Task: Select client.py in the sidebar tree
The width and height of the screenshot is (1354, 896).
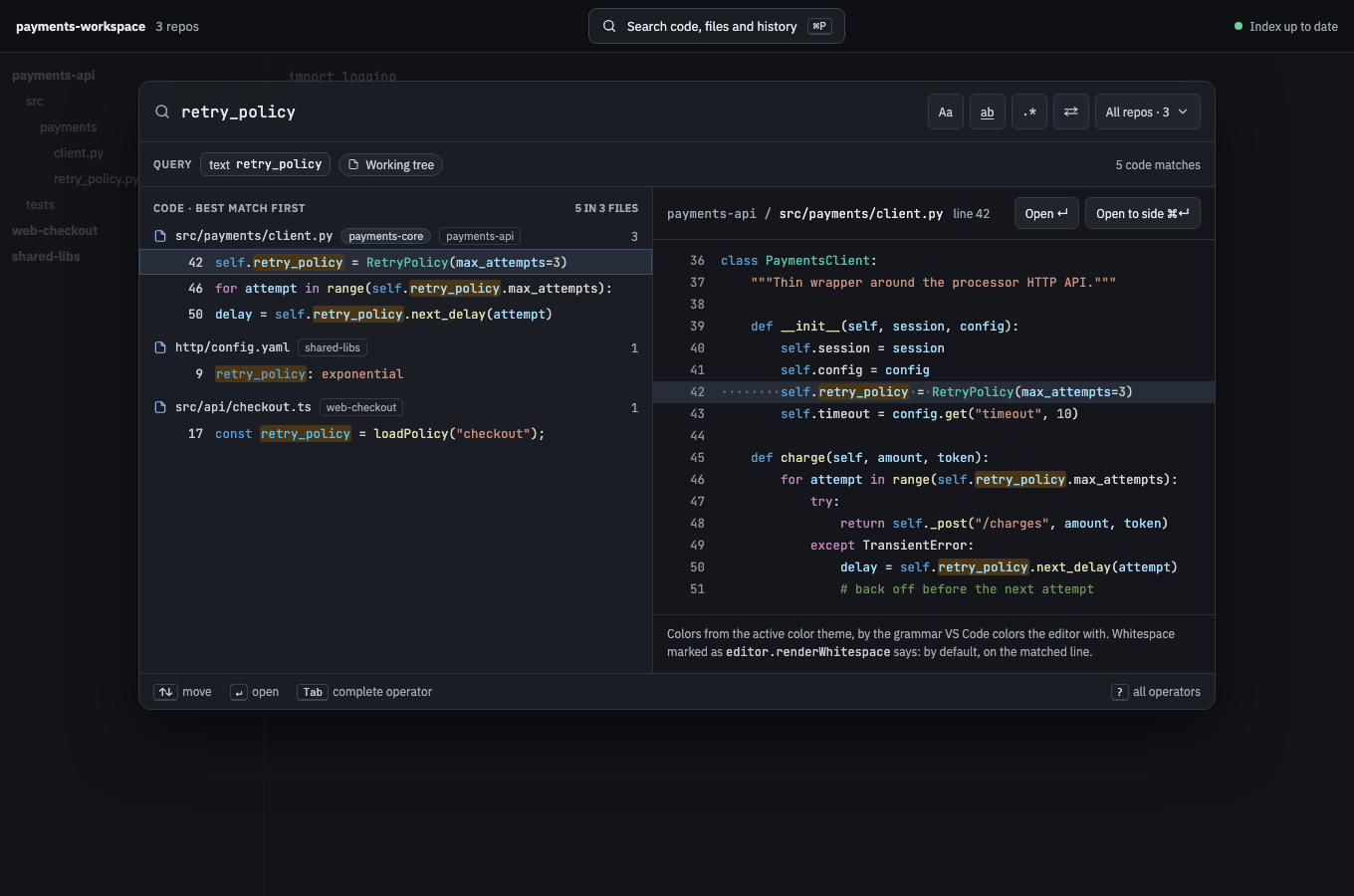Action: point(79,153)
